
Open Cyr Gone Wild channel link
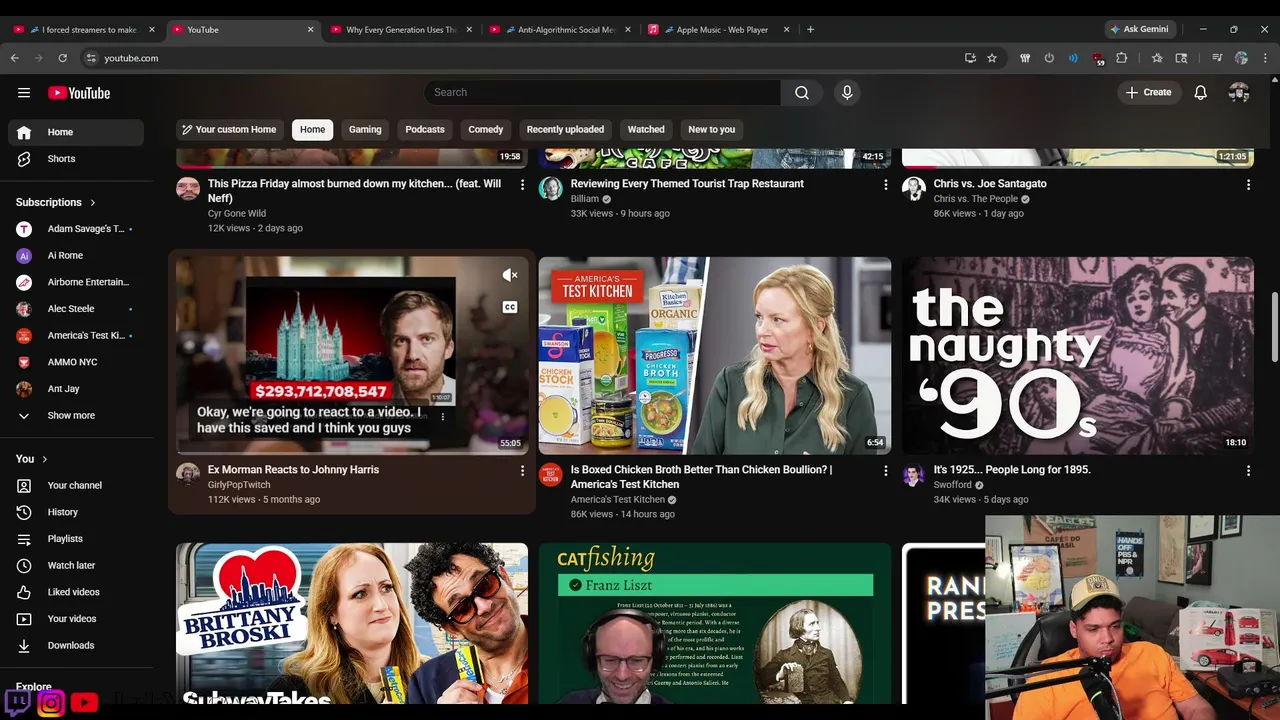(x=237, y=213)
